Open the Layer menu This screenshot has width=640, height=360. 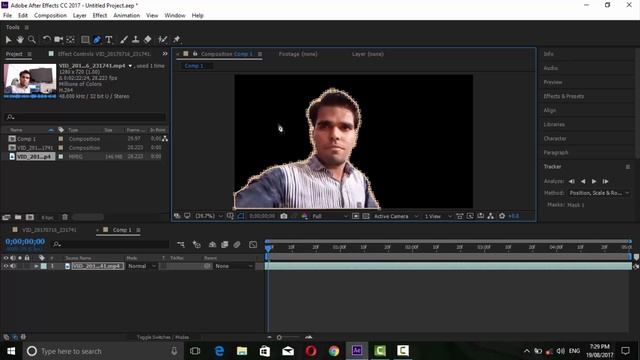(80, 16)
